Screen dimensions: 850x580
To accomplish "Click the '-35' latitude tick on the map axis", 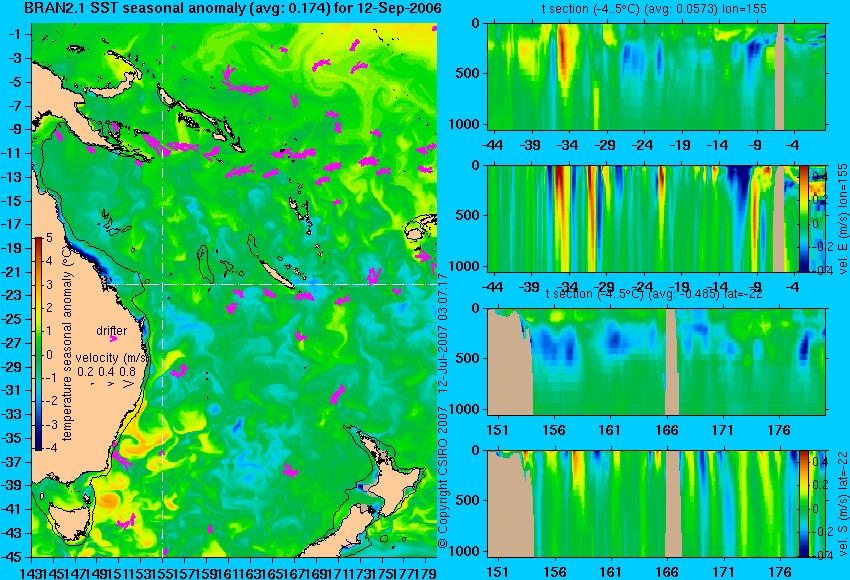I will tap(12, 438).
